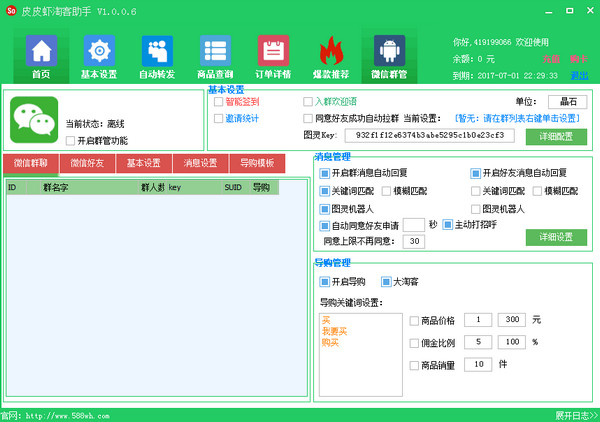
Task: Toggle group 模糊匹配 checkbox under 群消息
Action: pos(386,191)
